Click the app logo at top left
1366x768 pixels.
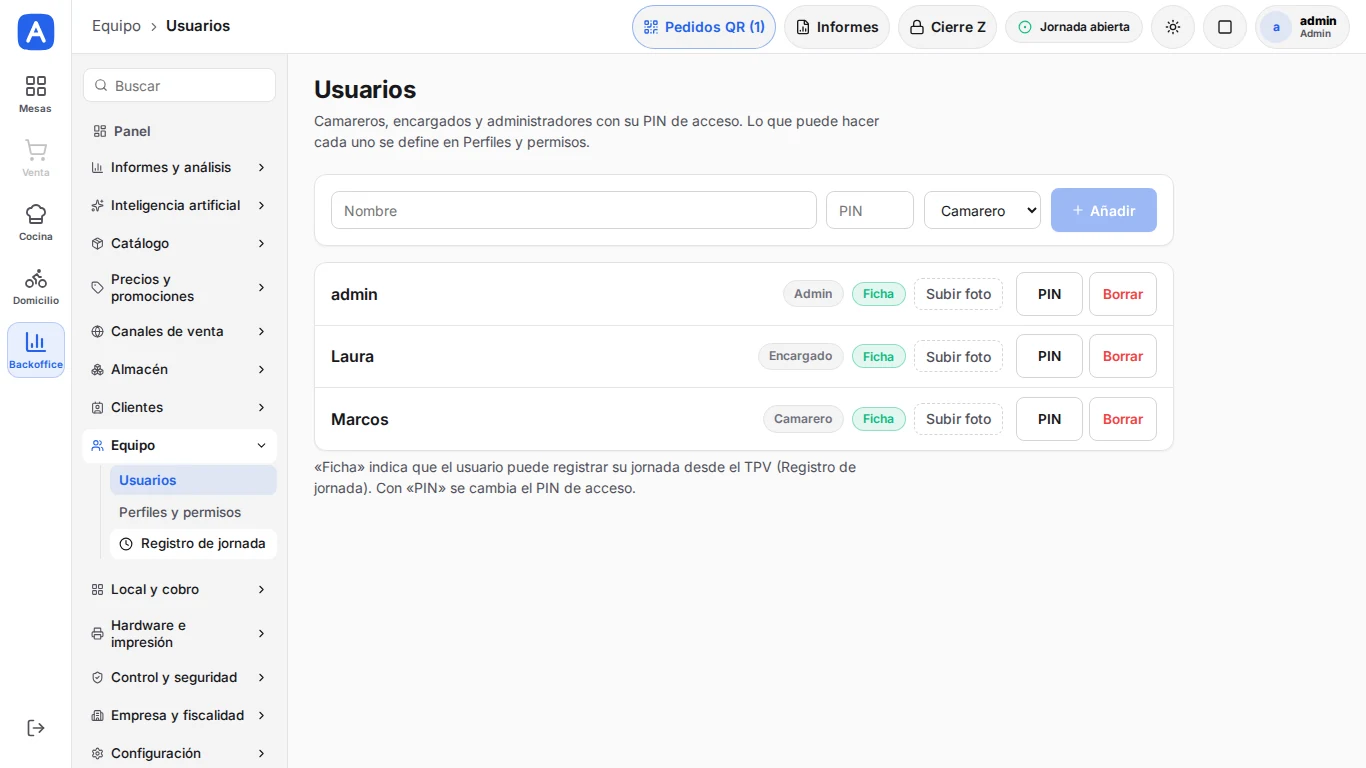[36, 32]
